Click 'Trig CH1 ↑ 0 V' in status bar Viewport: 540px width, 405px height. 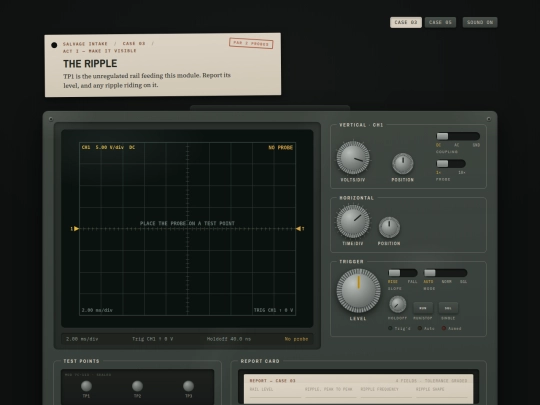click(x=153, y=339)
